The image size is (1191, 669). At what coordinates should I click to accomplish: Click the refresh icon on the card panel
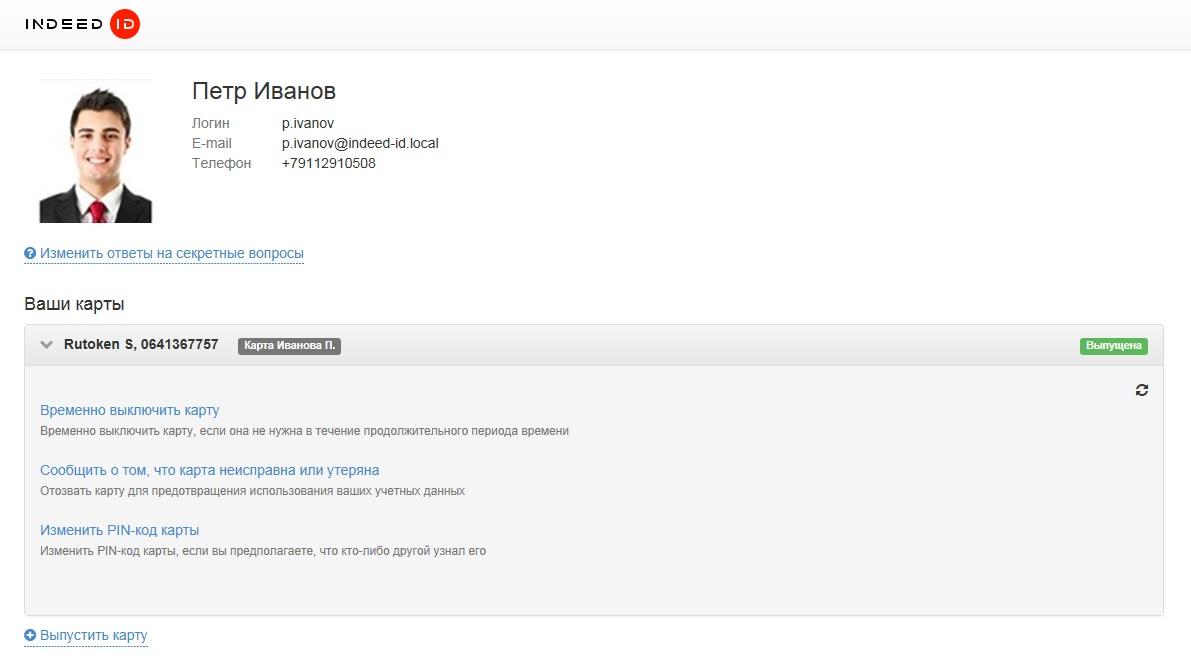point(1142,390)
